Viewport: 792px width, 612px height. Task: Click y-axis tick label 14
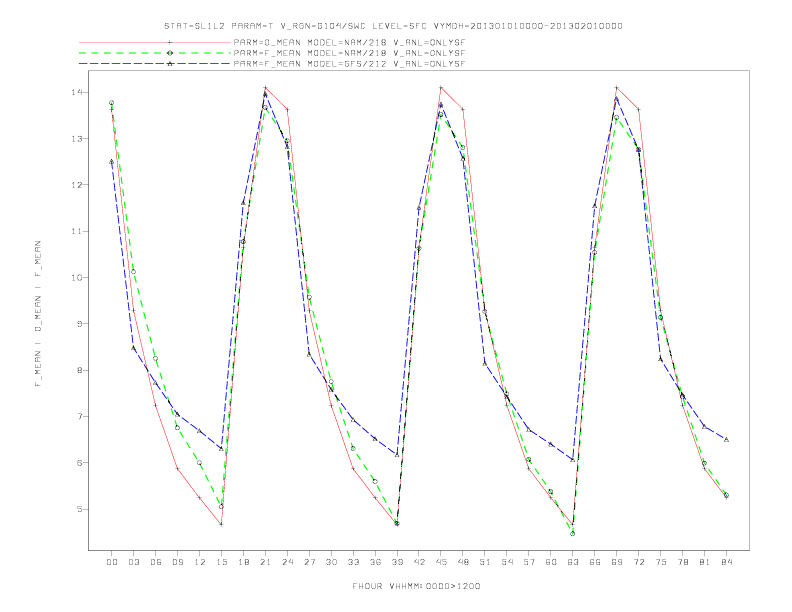pos(77,92)
